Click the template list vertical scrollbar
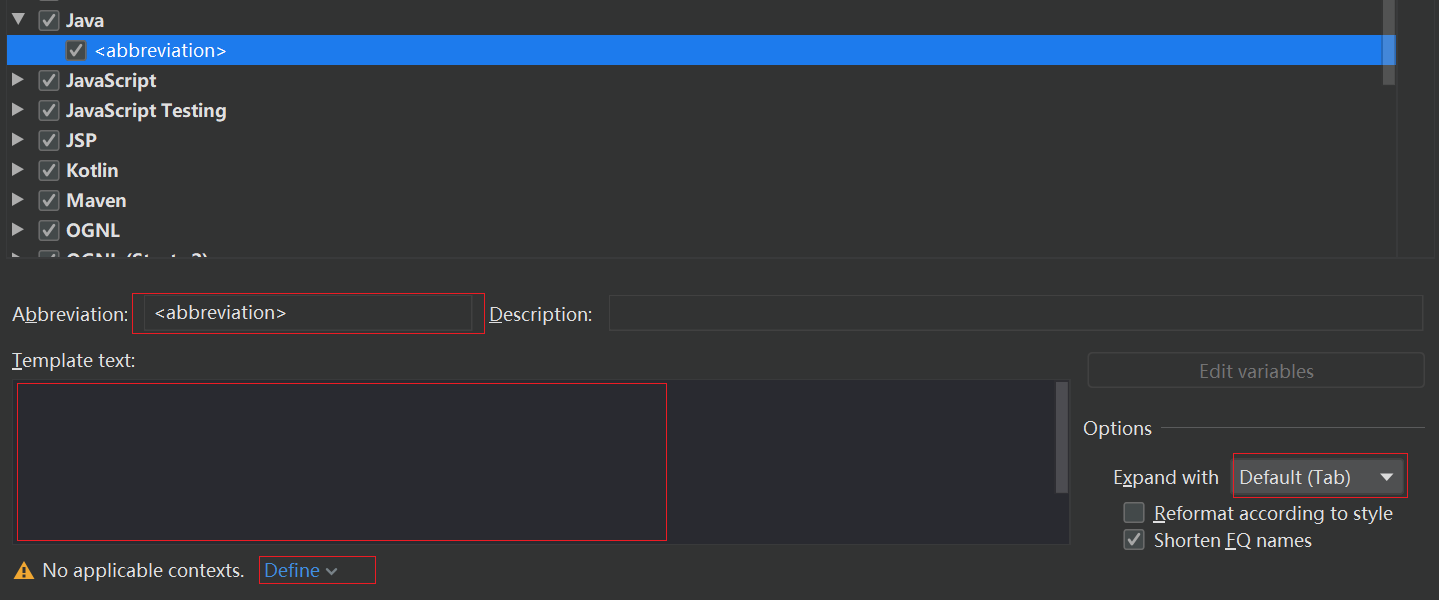The height and width of the screenshot is (600, 1439). 1388,42
